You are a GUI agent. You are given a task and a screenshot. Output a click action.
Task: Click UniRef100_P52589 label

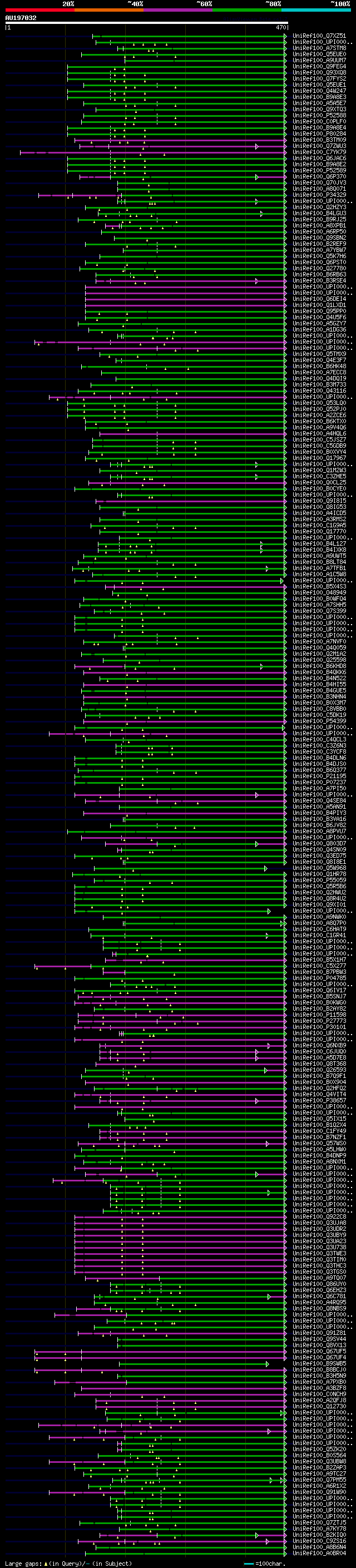319,170
